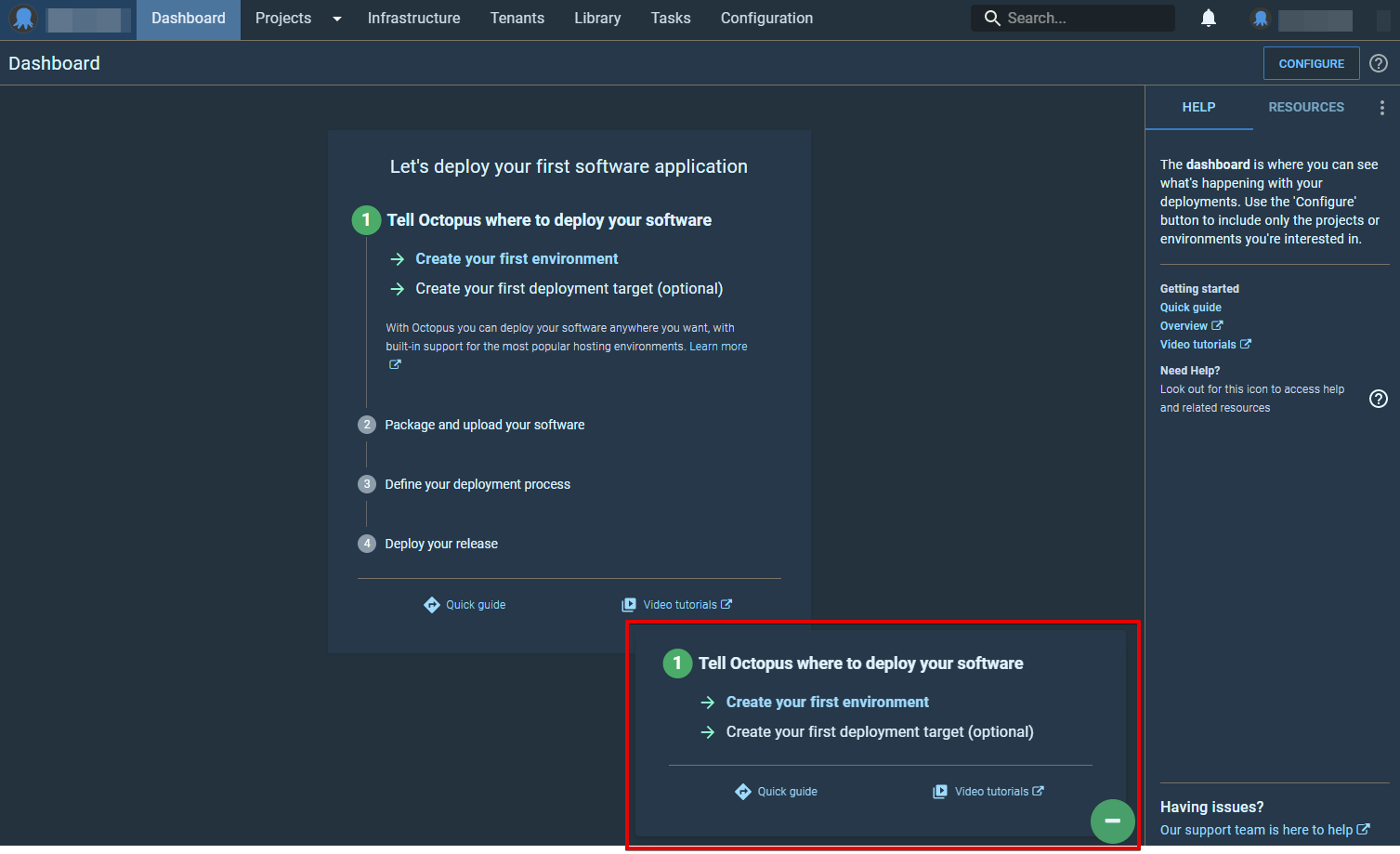
Task: Click the Learn more link in the main card
Action: (718, 347)
